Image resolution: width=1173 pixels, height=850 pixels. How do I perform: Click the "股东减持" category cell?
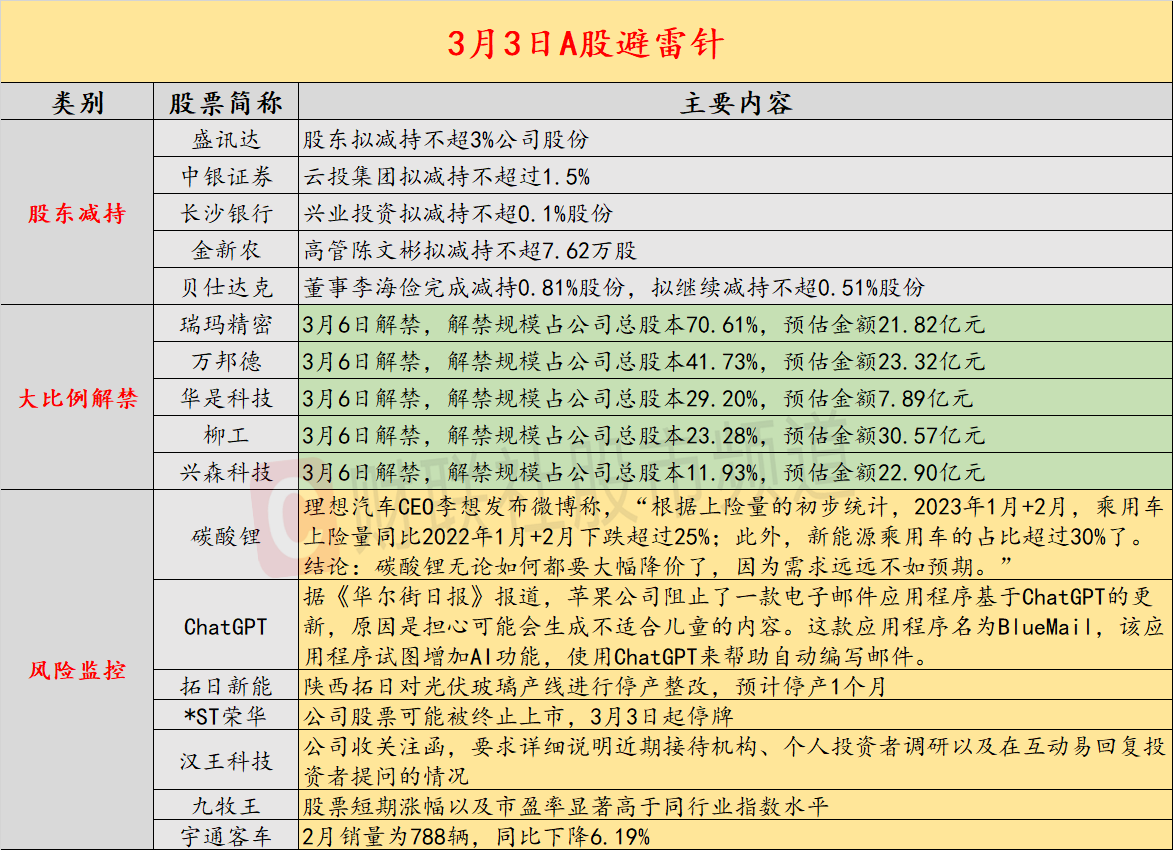(77, 213)
